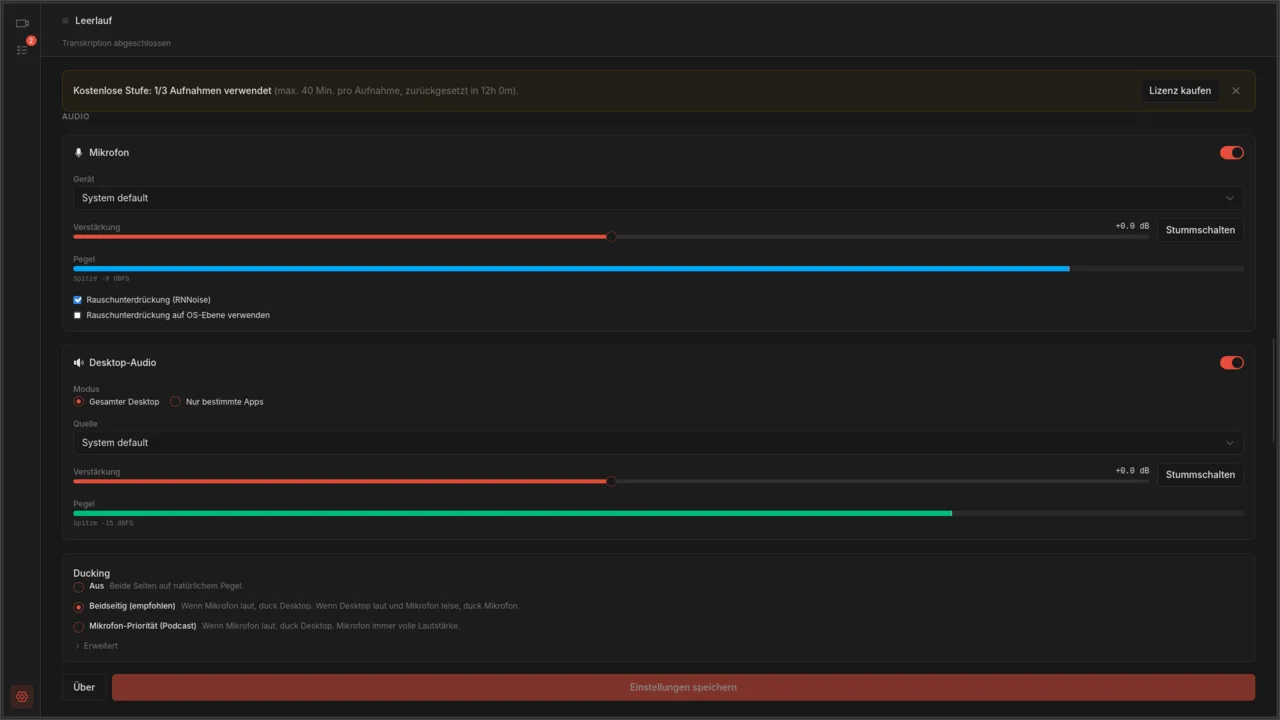Dismiss the free tier notice banner
This screenshot has width=1280, height=720.
pos(1236,91)
